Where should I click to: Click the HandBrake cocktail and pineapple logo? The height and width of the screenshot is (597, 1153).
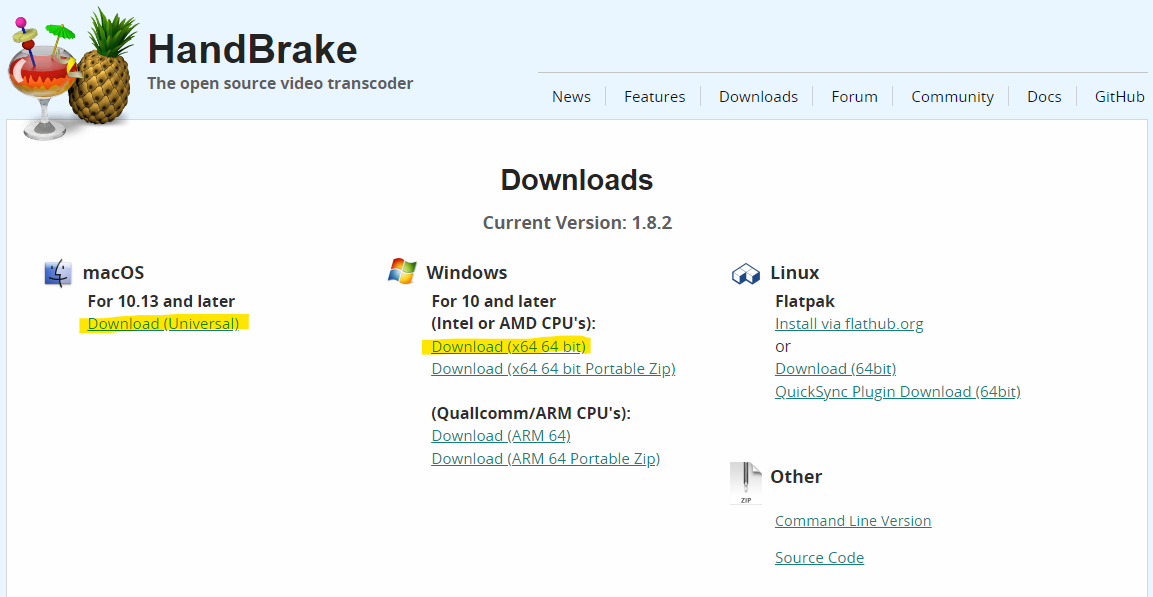73,75
